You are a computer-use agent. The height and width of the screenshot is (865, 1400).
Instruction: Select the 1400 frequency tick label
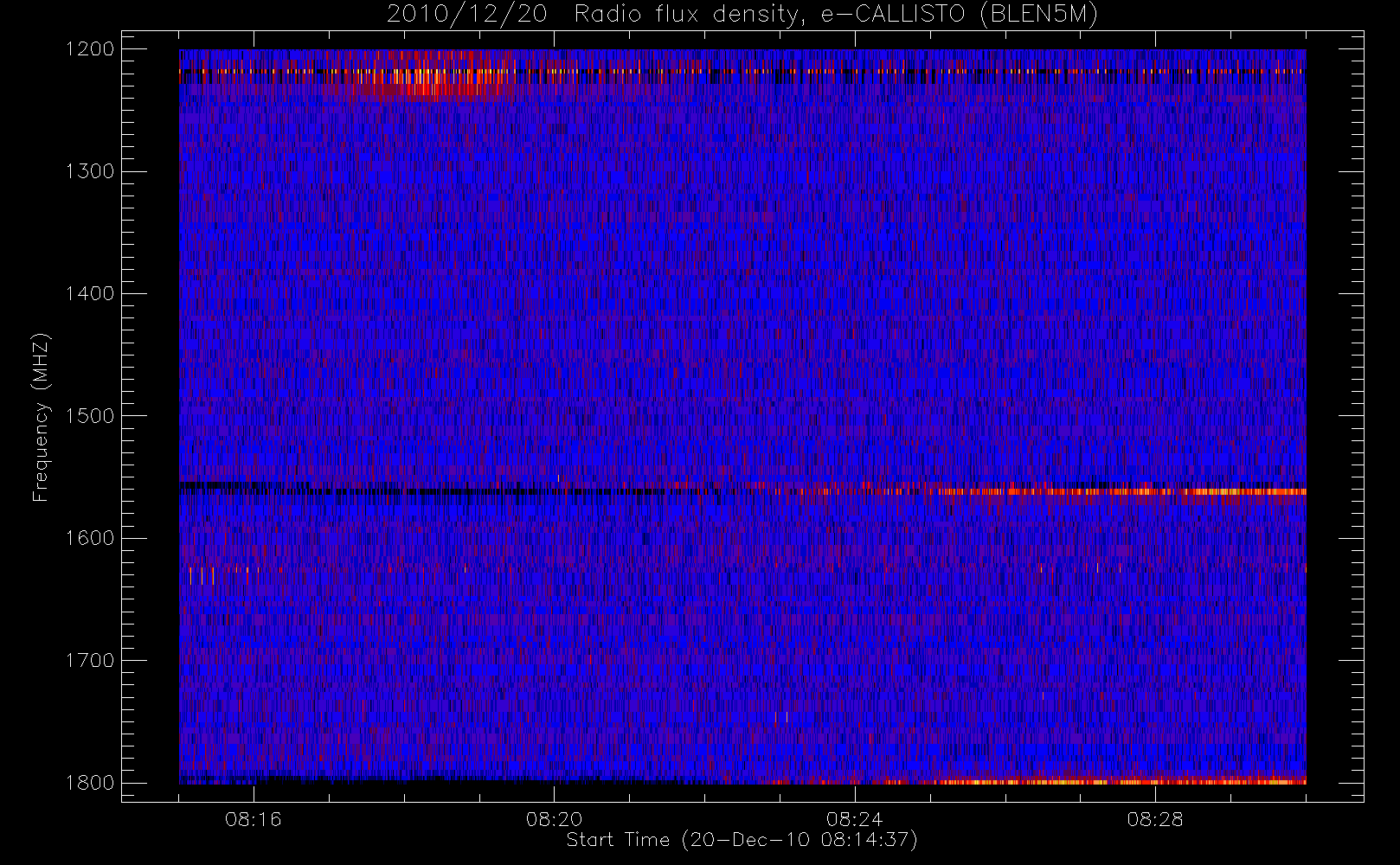[x=90, y=294]
